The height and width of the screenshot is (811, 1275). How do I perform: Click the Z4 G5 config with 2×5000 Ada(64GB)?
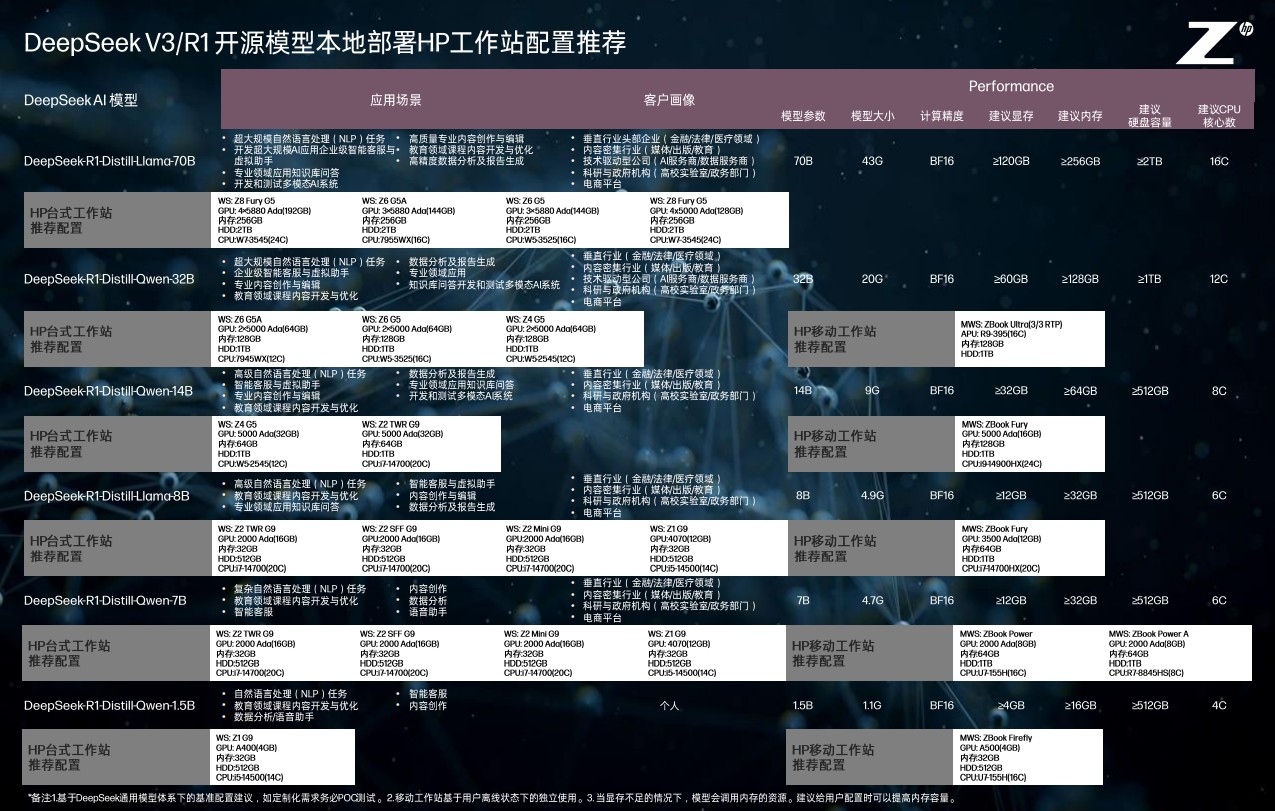tap(551, 339)
